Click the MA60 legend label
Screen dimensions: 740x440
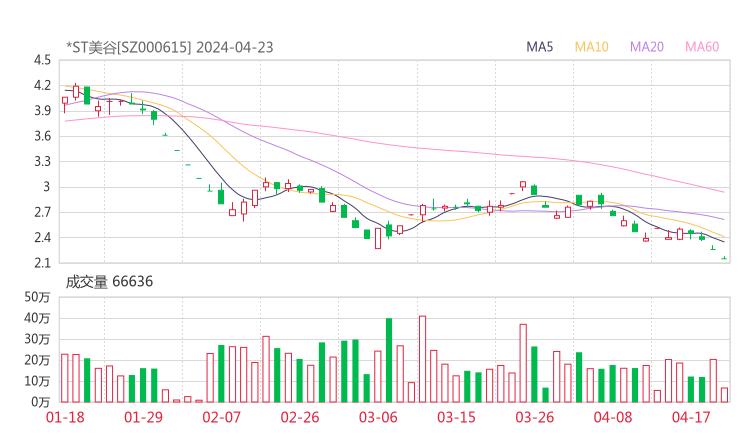click(702, 47)
